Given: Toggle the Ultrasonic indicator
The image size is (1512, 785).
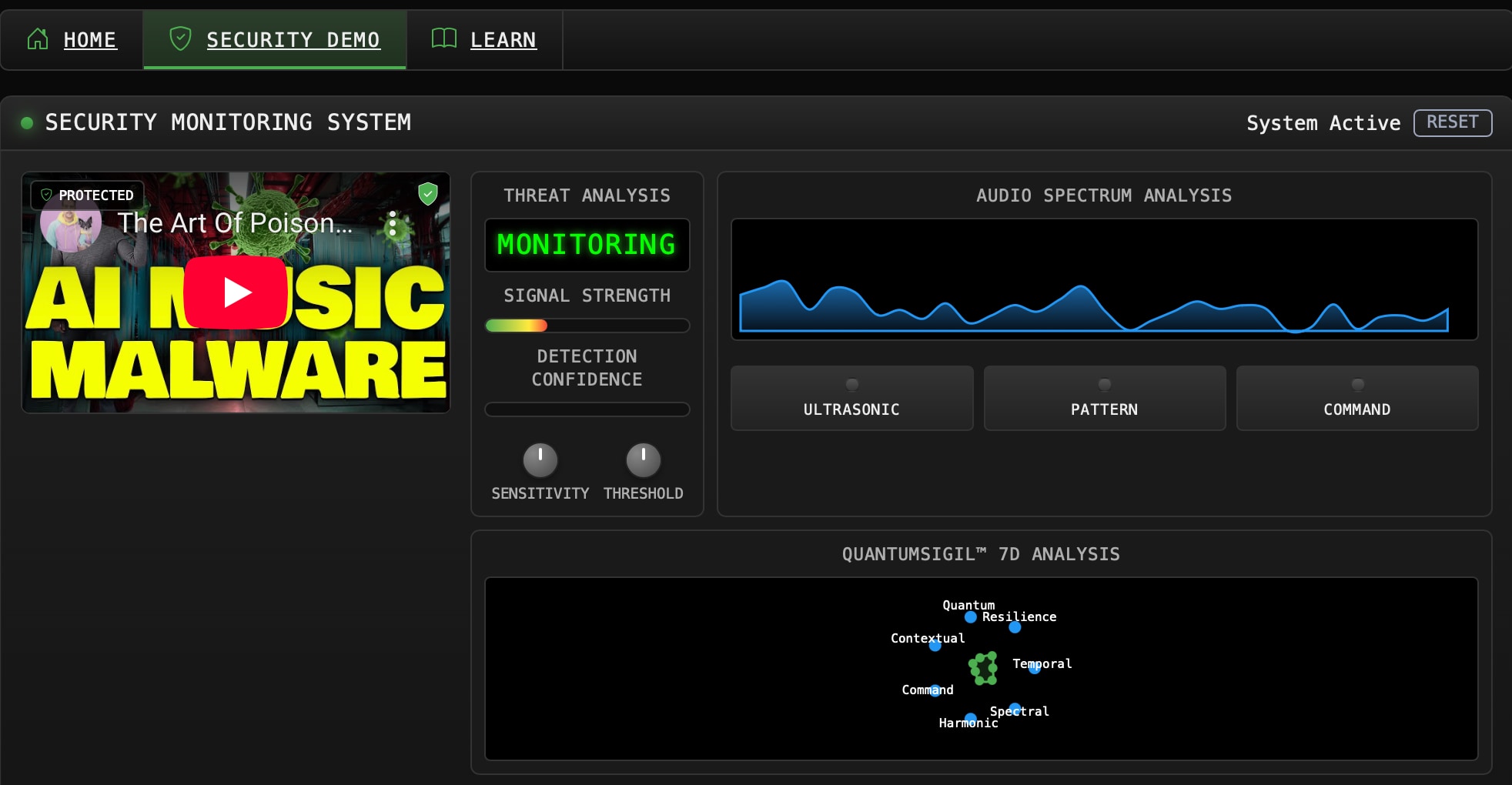Looking at the screenshot, I should (x=851, y=398).
